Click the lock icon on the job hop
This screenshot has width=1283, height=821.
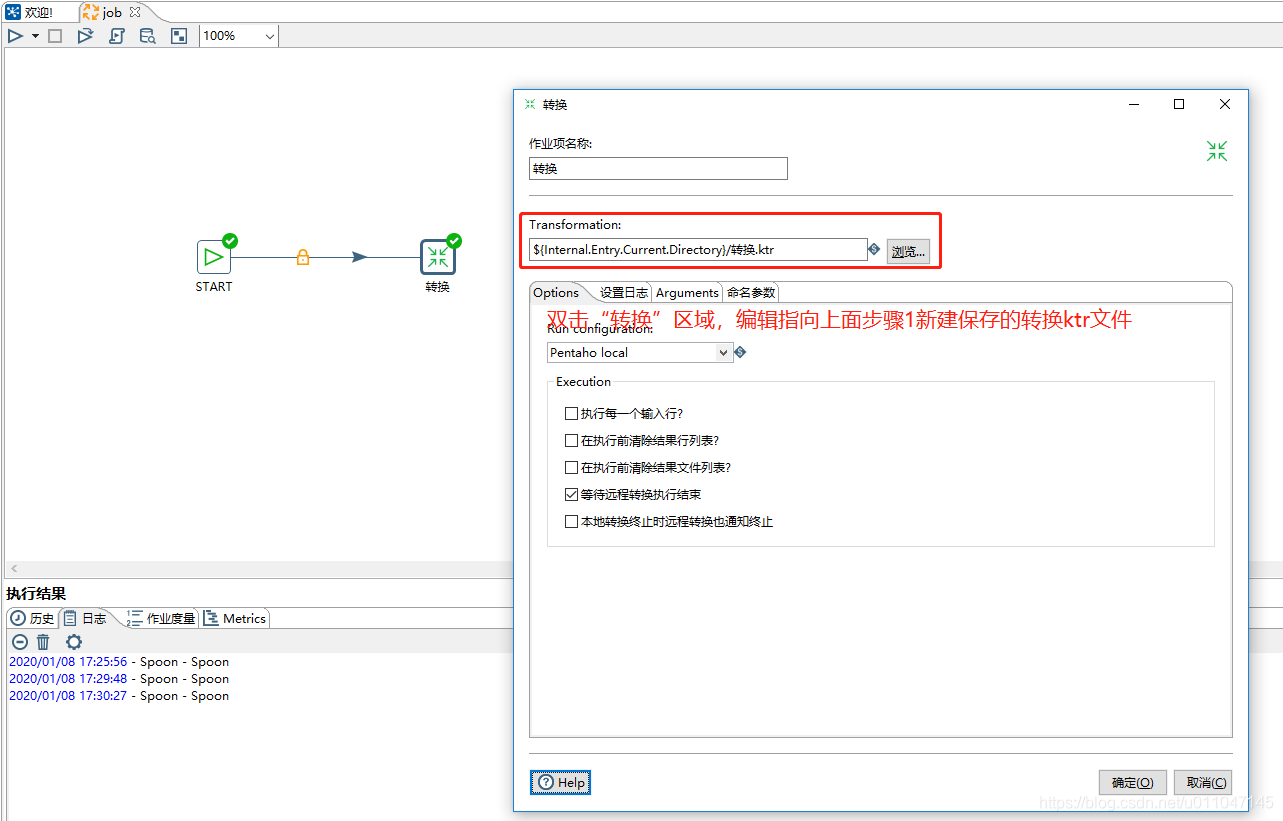click(x=303, y=257)
